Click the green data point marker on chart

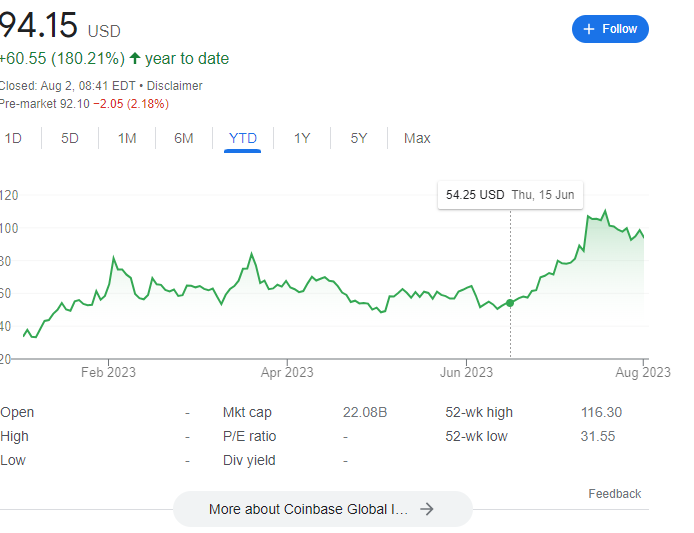pos(510,303)
